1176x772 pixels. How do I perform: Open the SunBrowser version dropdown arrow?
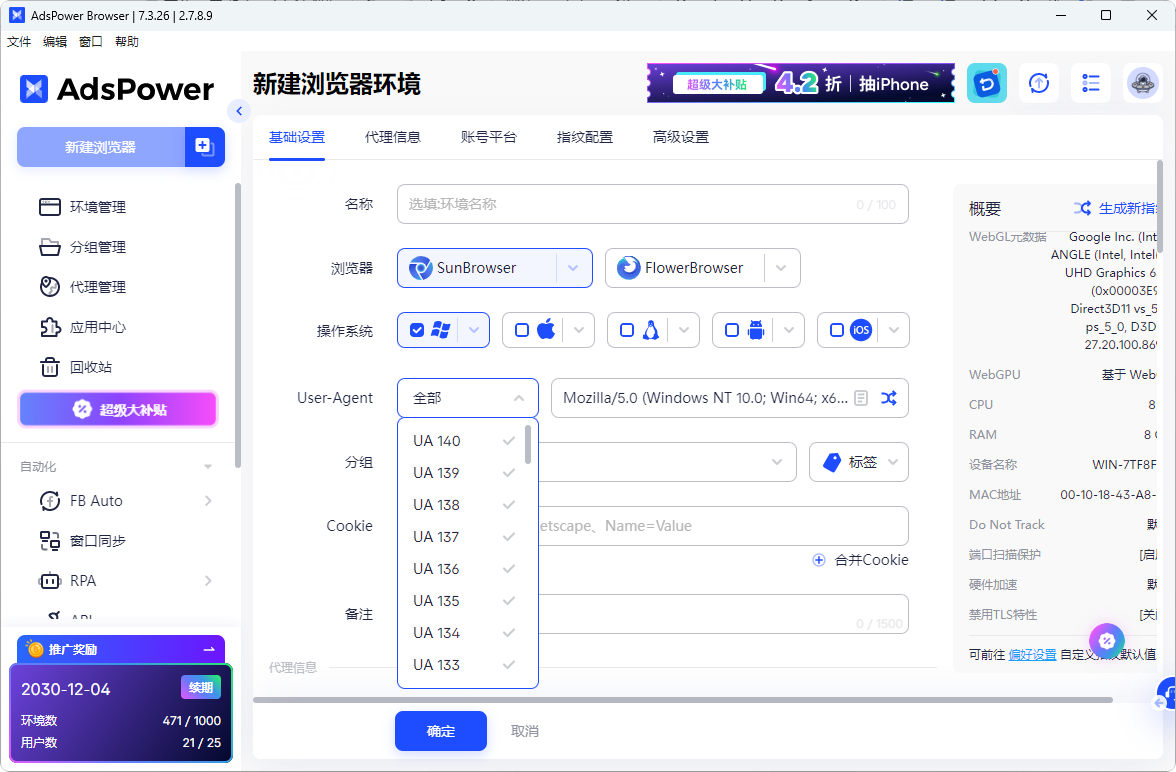click(x=574, y=268)
